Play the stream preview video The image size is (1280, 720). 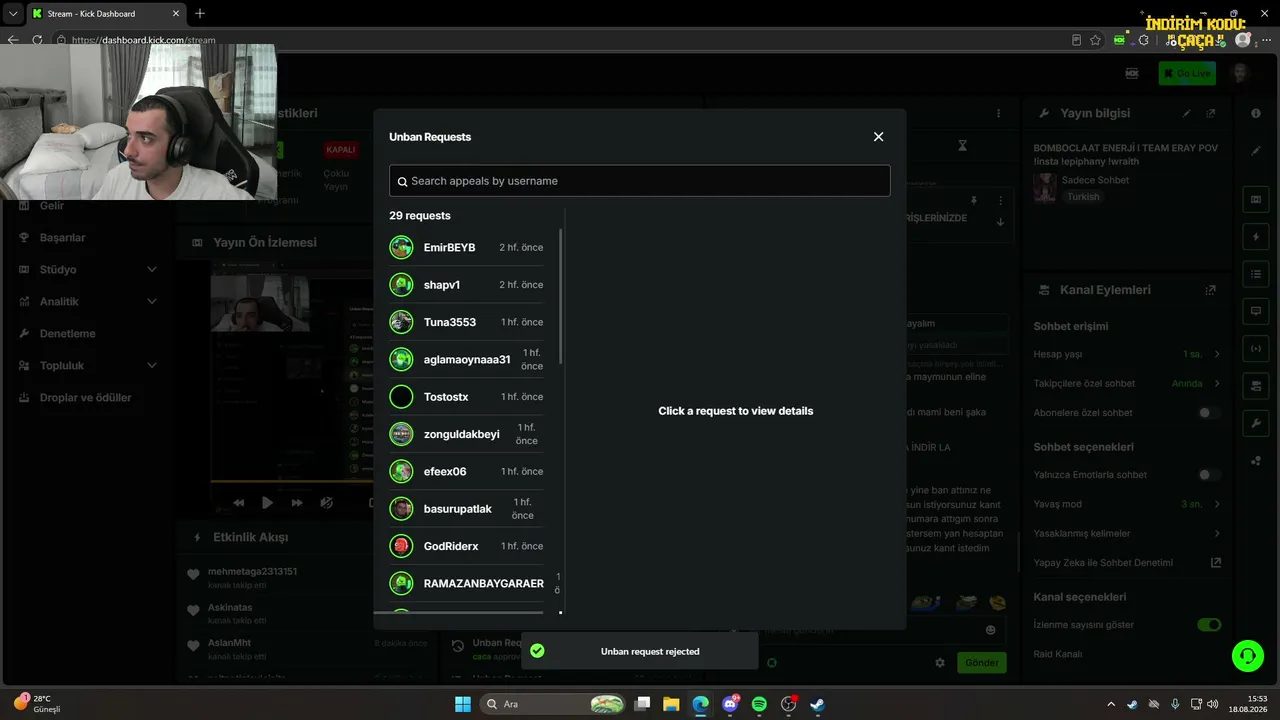pos(267,502)
